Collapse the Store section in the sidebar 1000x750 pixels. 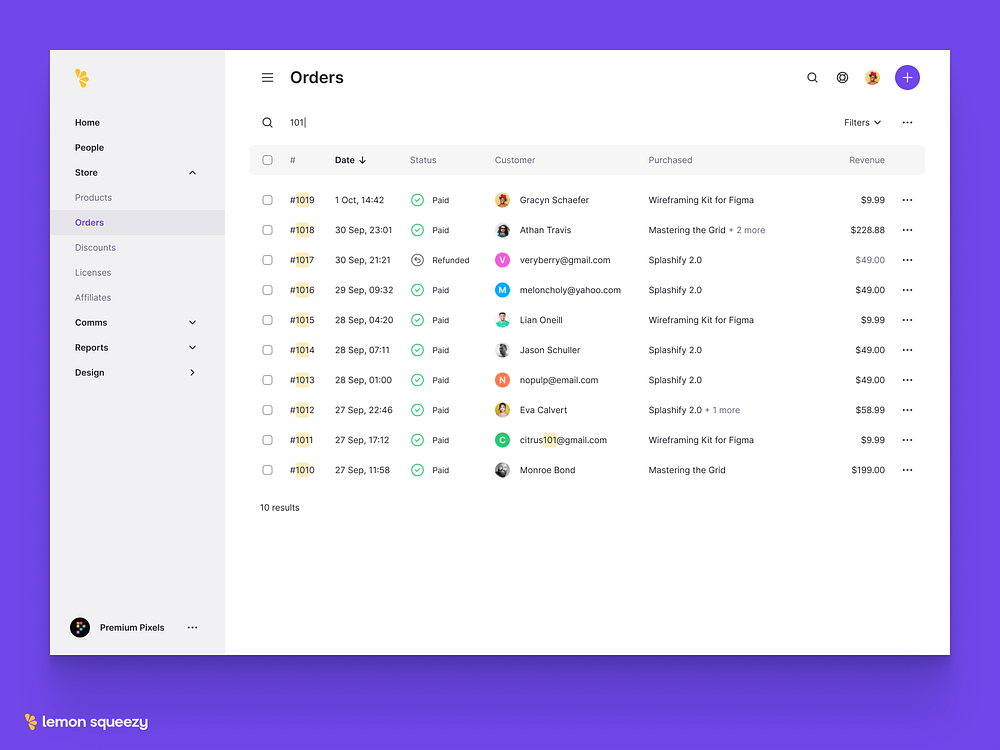pos(192,172)
